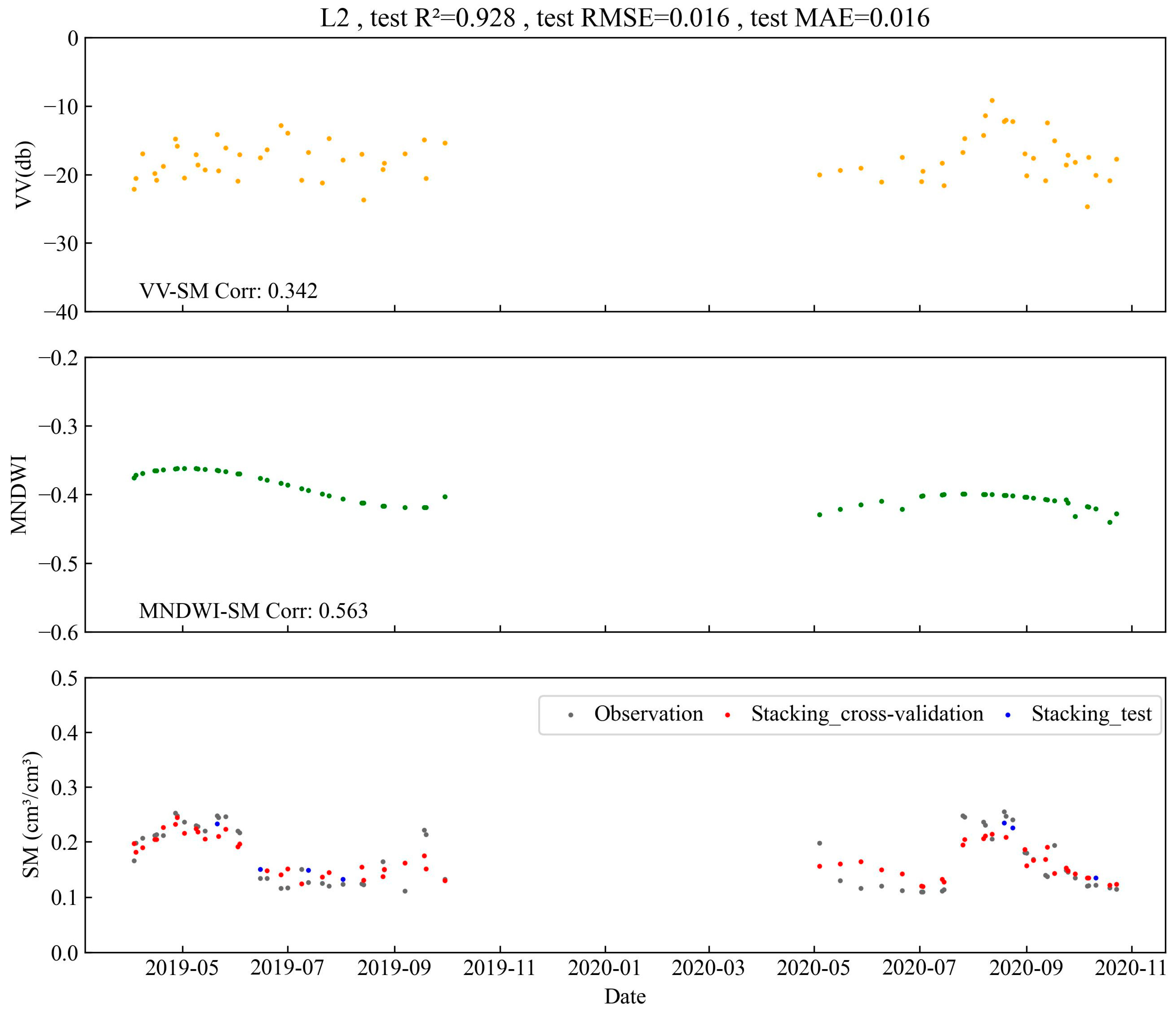The image size is (1176, 1012).
Task: Click the −0.6 tick on MNDWI axis
Action: pos(58,632)
